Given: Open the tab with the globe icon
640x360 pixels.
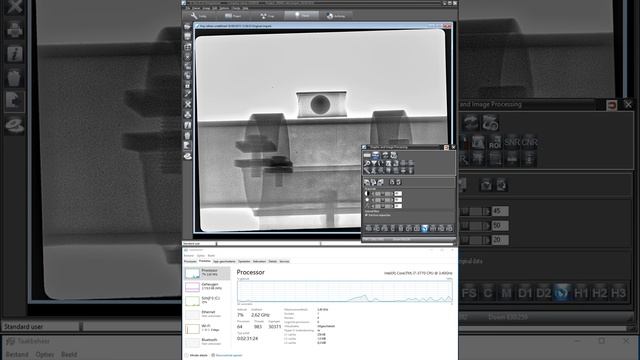Looking at the screenshot, I should point(337,16).
